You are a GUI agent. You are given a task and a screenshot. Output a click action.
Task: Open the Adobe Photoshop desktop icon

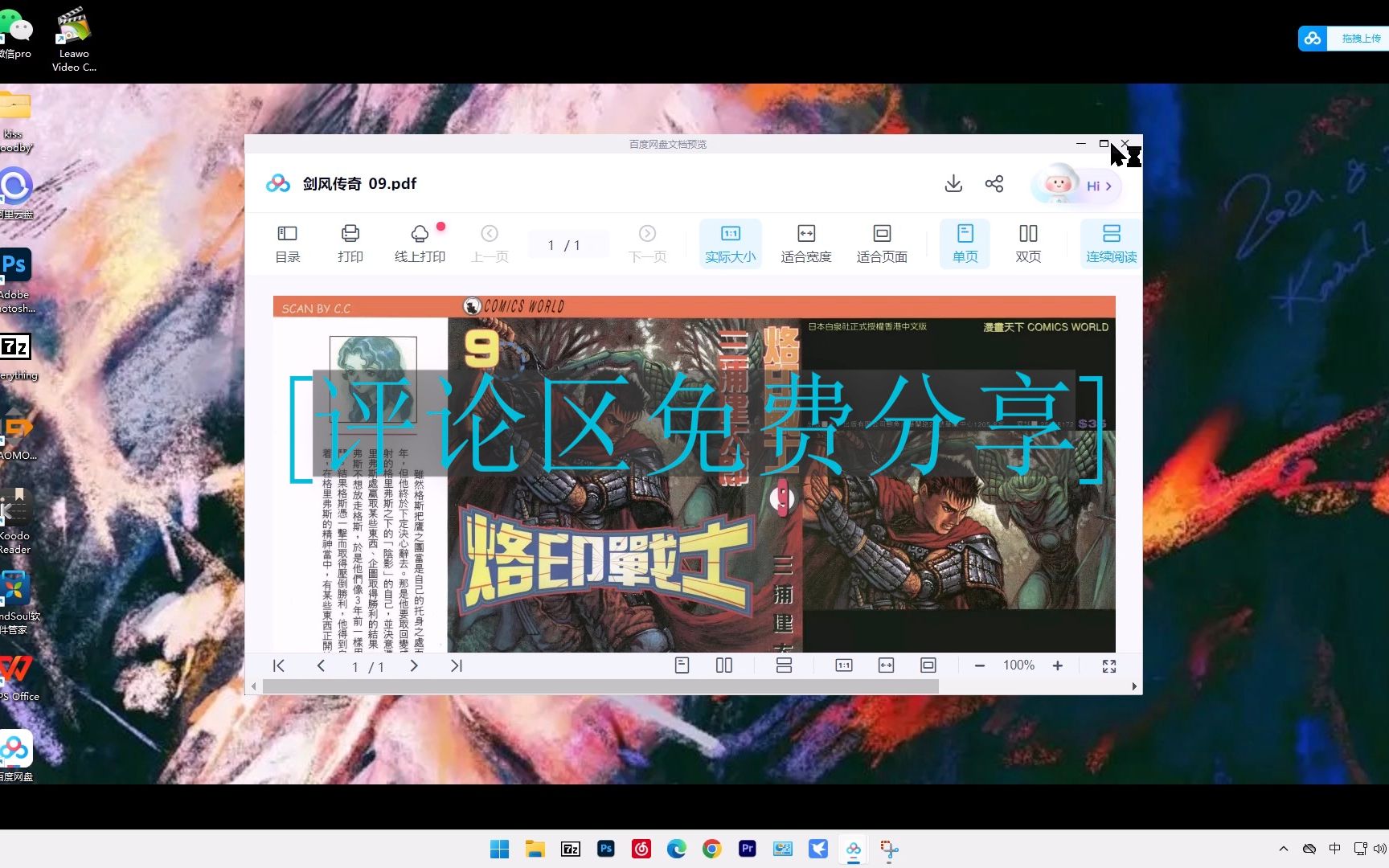pos(16,280)
